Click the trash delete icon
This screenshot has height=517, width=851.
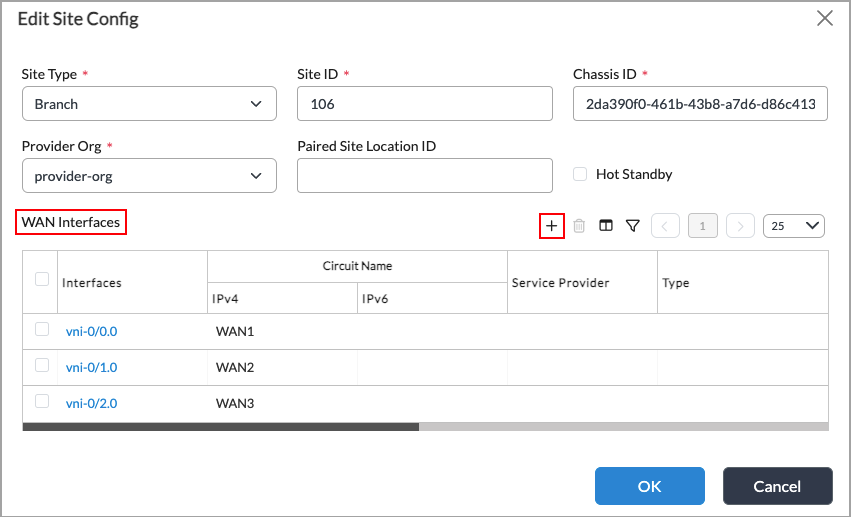[x=579, y=226]
